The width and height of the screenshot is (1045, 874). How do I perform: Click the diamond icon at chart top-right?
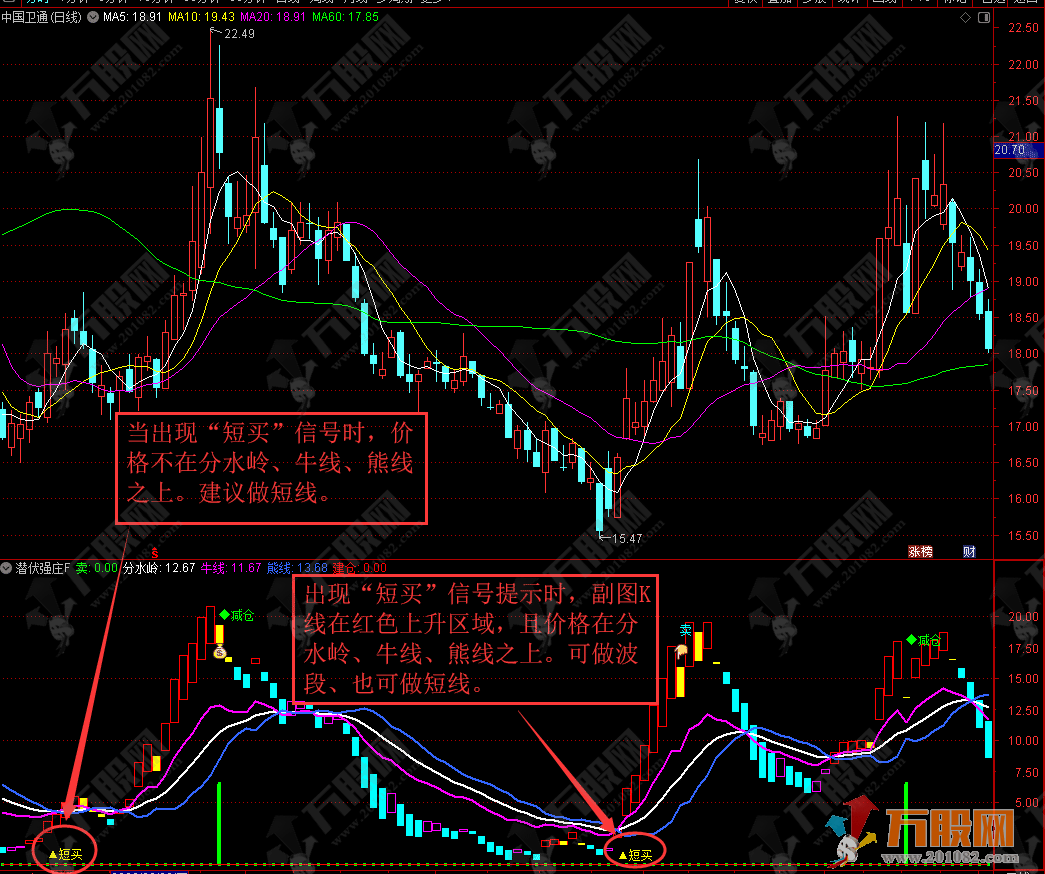(965, 17)
